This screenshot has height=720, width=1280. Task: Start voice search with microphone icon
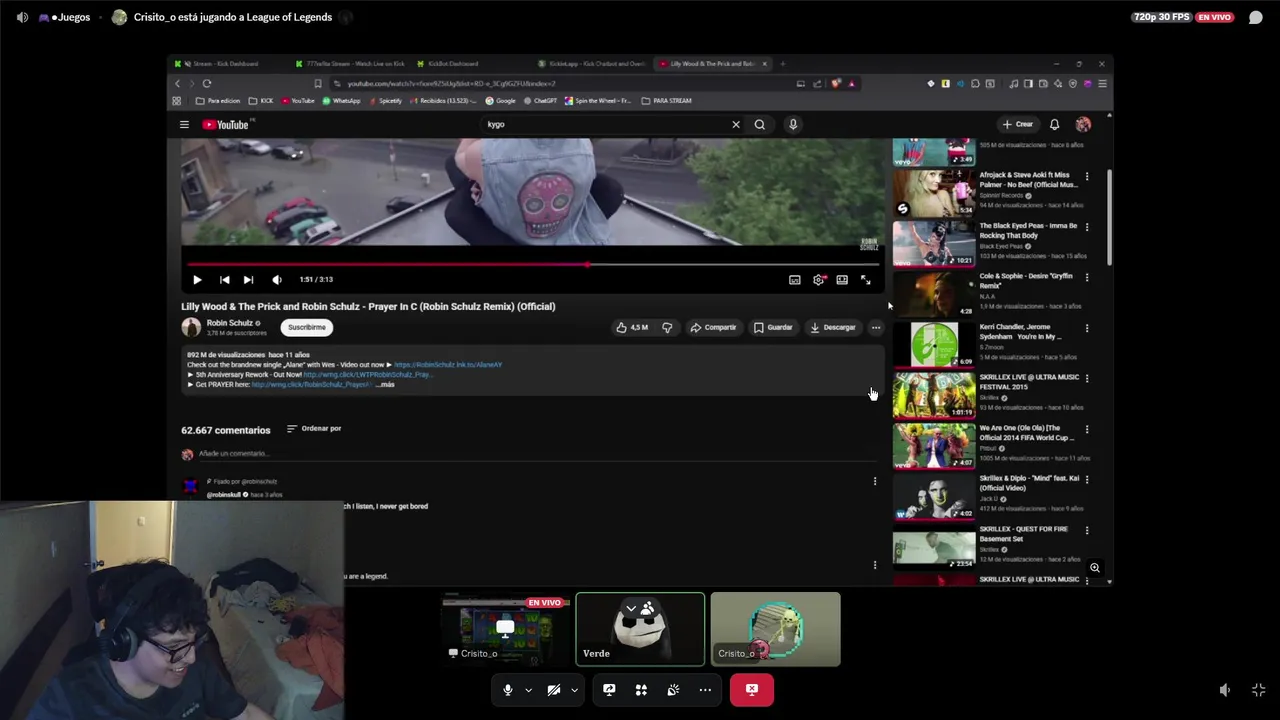[x=793, y=124]
